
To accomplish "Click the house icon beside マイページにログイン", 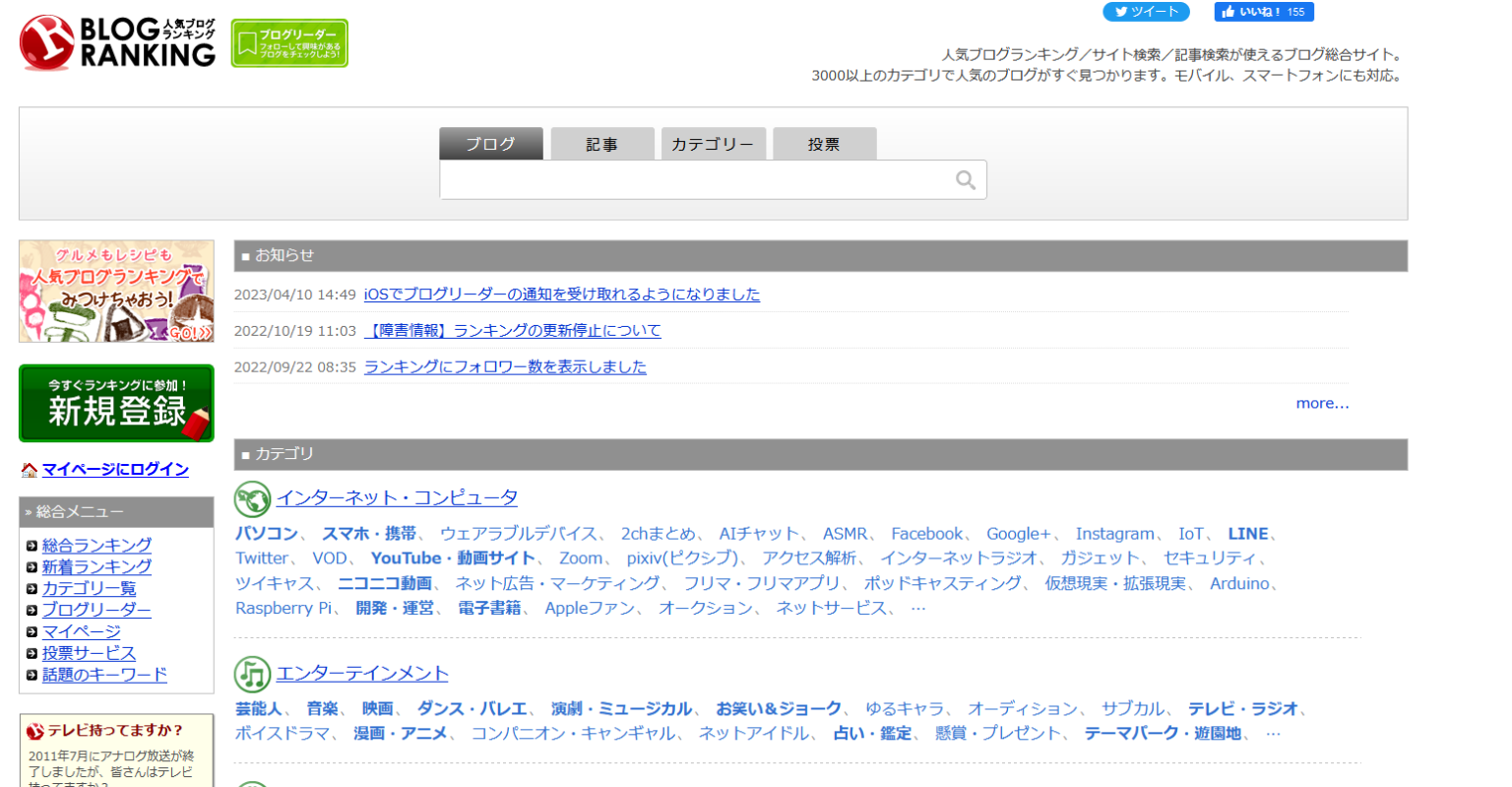I will tap(30, 470).
